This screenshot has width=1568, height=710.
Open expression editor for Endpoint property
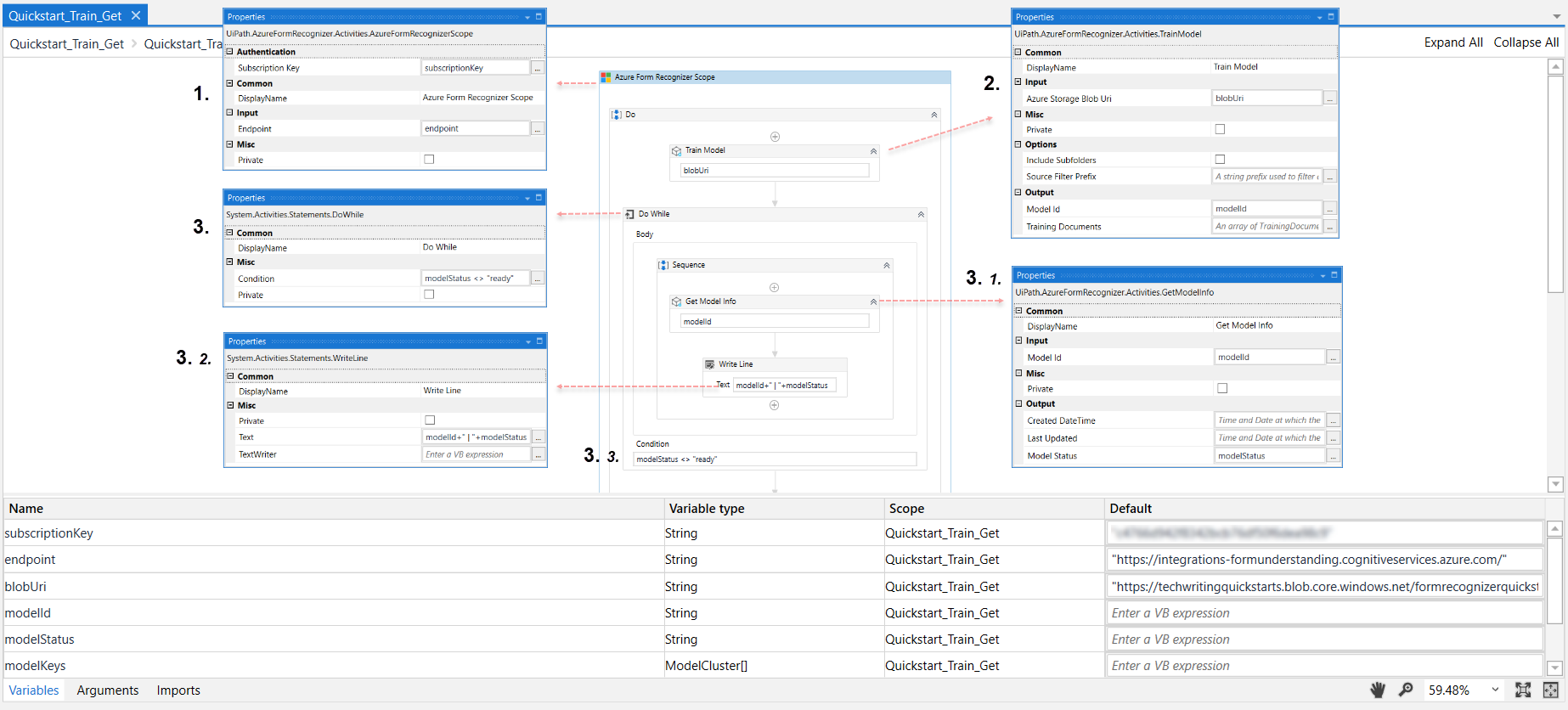[538, 129]
